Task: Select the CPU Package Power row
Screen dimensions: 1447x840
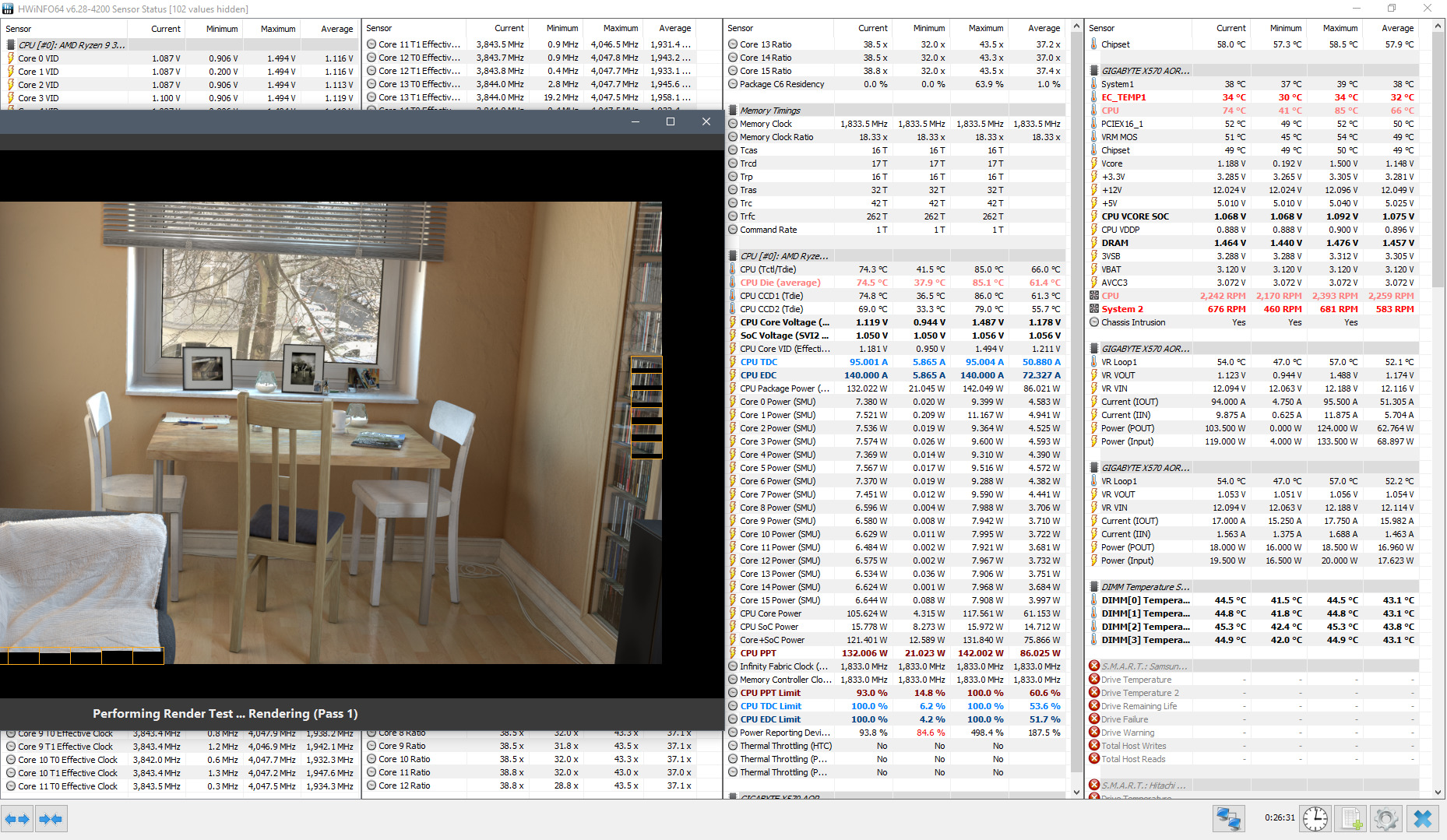Action: click(x=894, y=388)
